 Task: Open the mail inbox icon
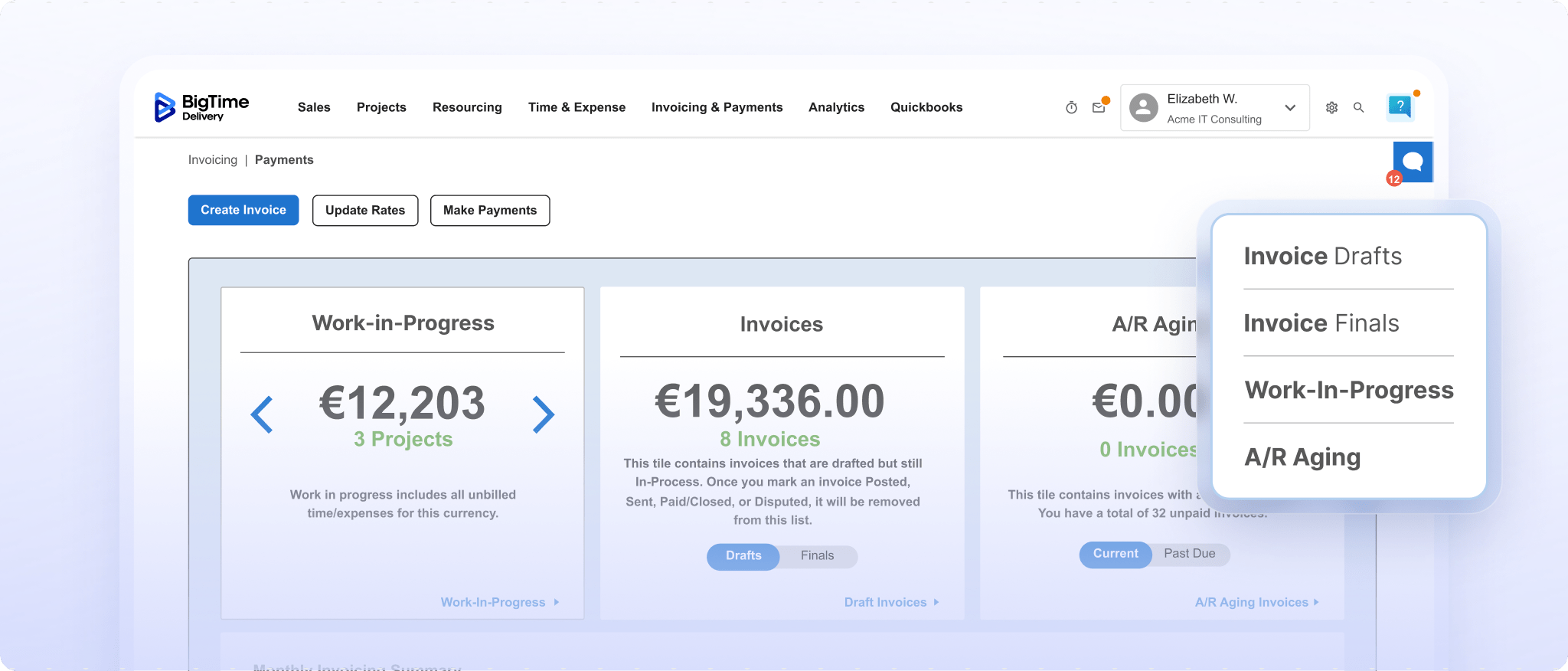click(x=1099, y=107)
